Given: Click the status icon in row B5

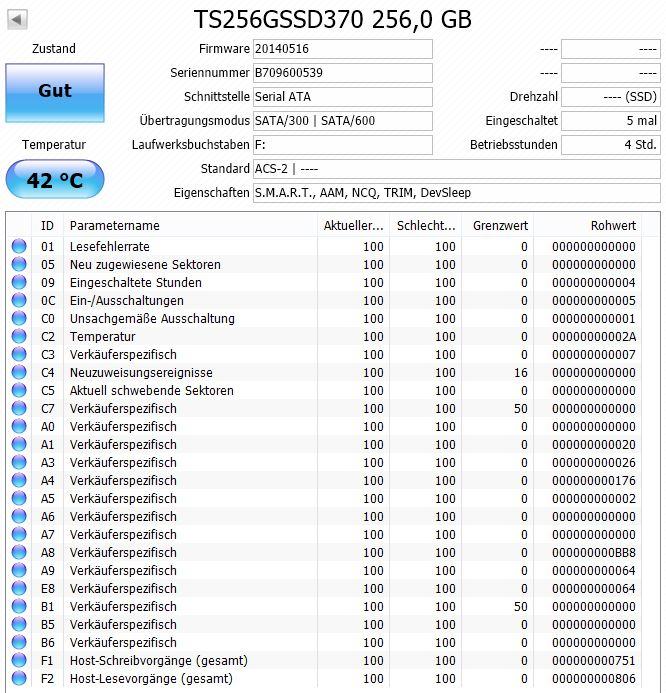Looking at the screenshot, I should pyautogui.click(x=19, y=624).
